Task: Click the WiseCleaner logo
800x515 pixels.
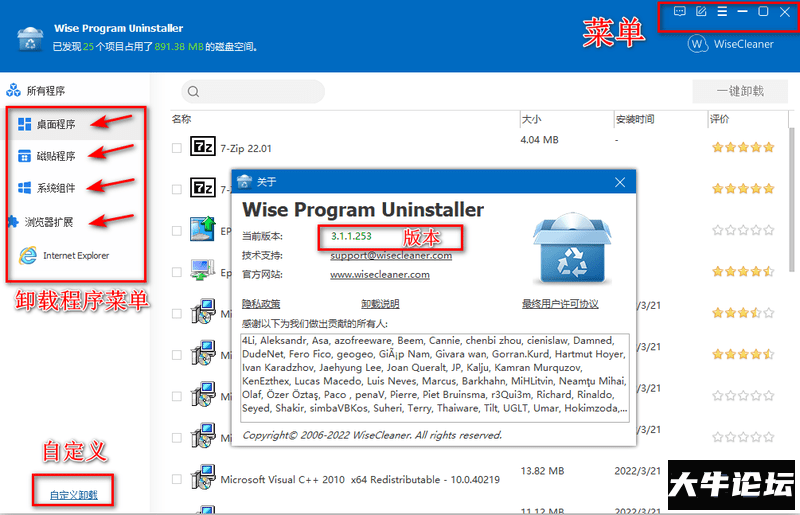Action: point(731,44)
